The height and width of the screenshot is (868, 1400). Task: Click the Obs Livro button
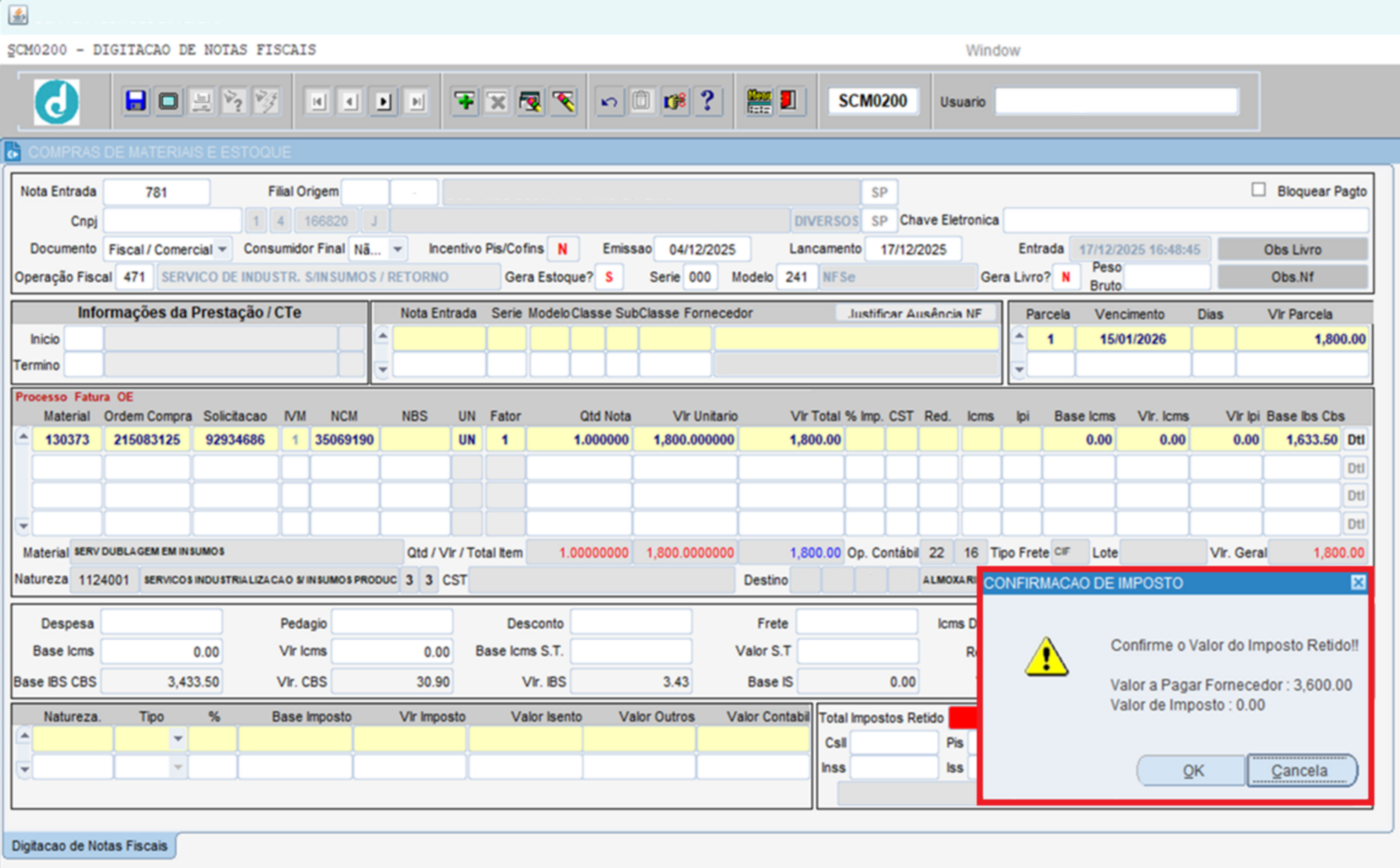point(1292,249)
